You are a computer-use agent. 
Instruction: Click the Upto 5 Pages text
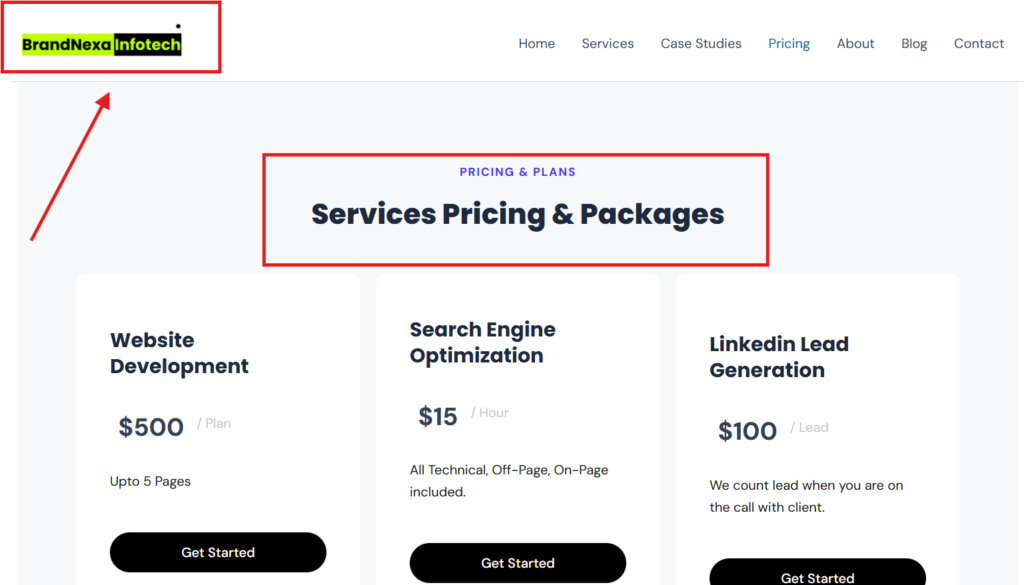pyautogui.click(x=150, y=481)
